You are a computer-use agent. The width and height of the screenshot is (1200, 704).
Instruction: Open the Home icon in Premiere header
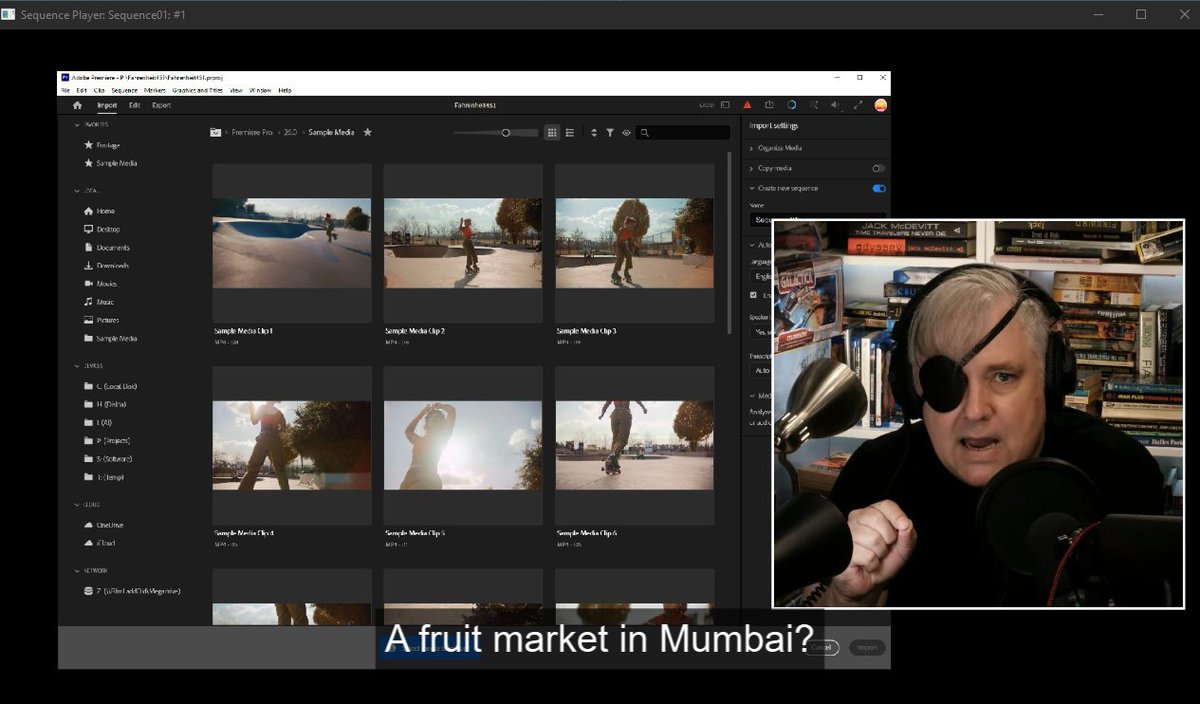tap(77, 105)
